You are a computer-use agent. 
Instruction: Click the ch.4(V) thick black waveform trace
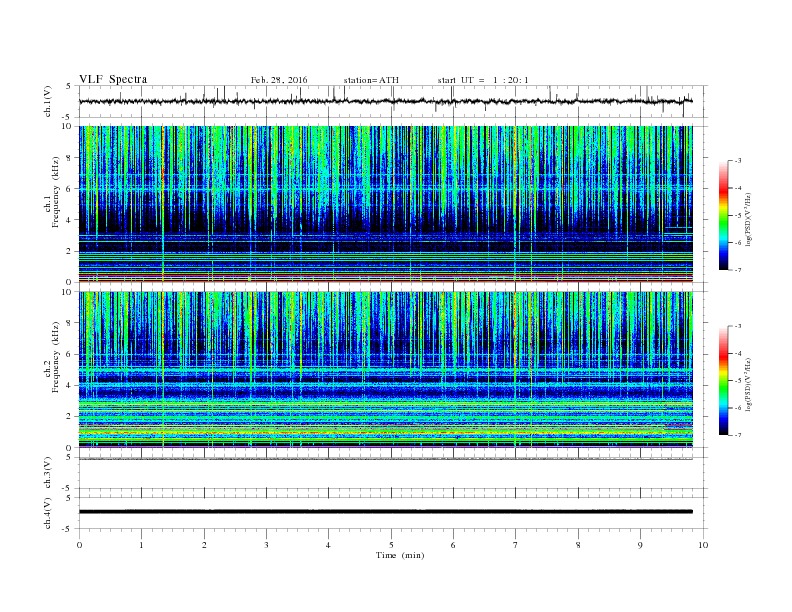[386, 512]
